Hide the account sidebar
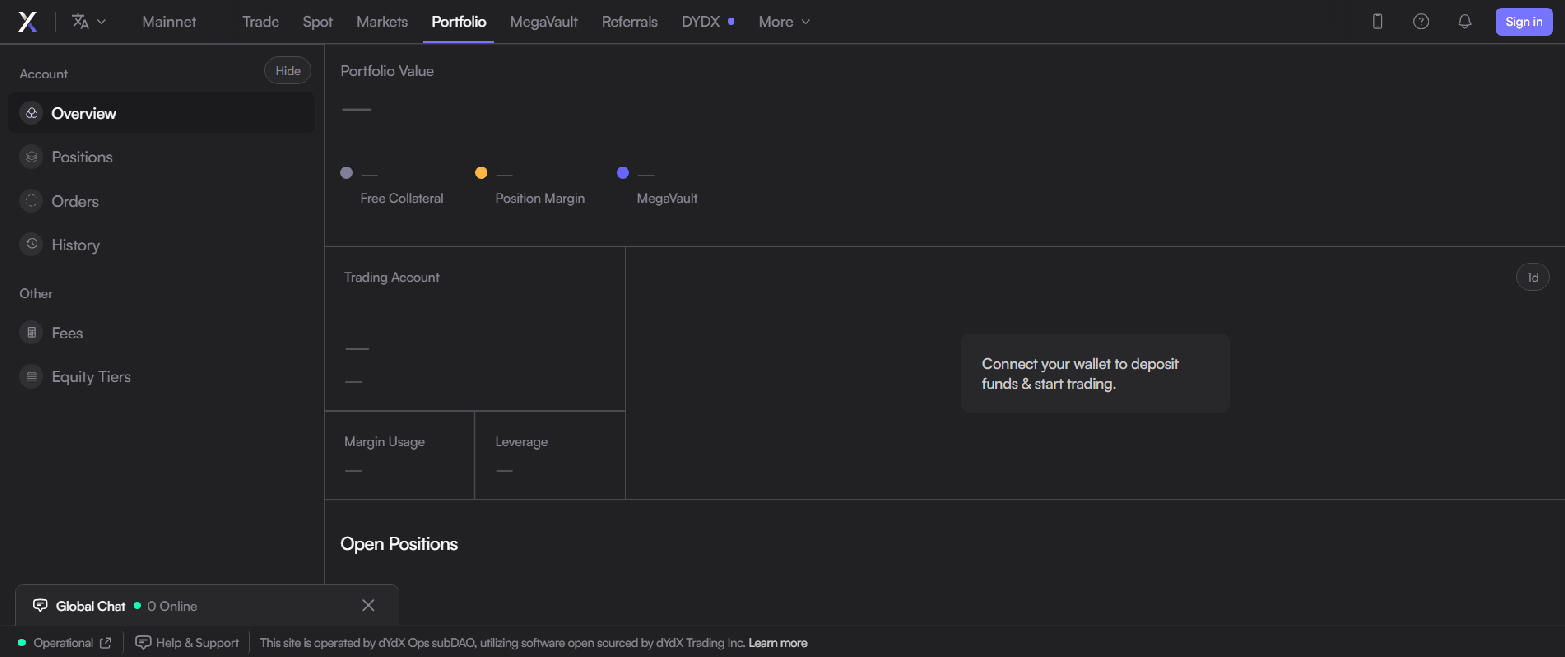The height and width of the screenshot is (657, 1565). tap(288, 71)
